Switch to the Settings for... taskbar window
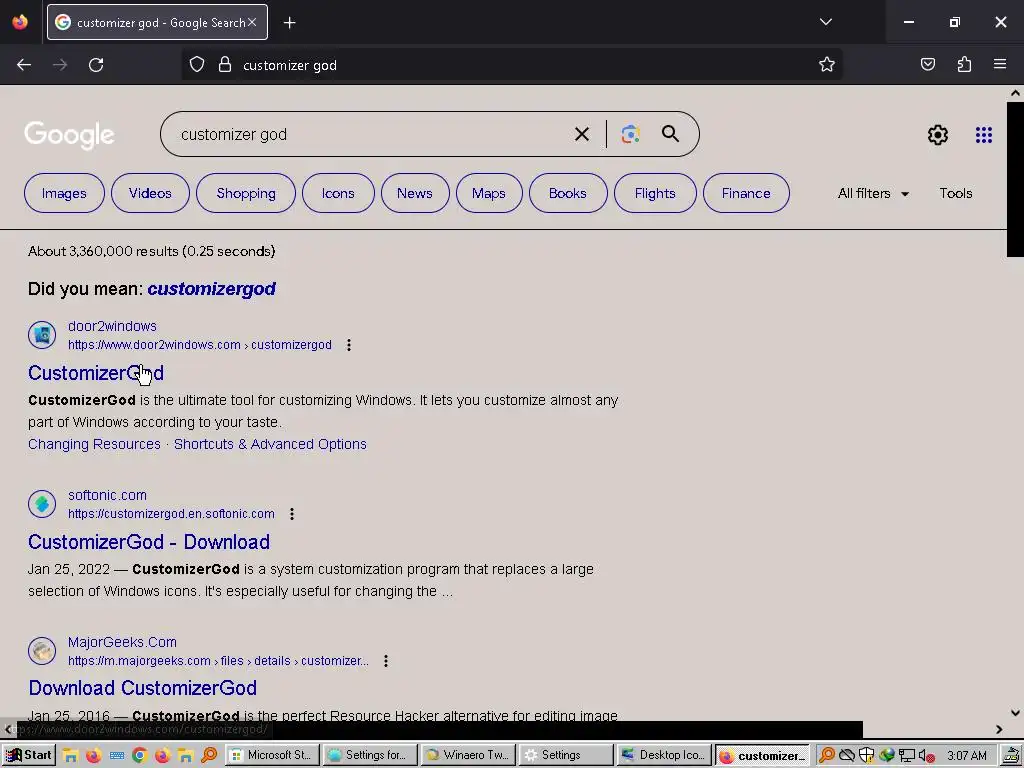 [370, 755]
